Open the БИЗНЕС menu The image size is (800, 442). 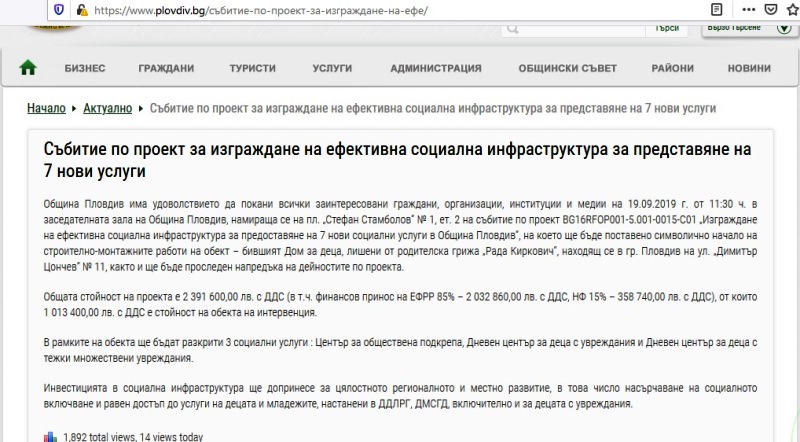pos(85,69)
